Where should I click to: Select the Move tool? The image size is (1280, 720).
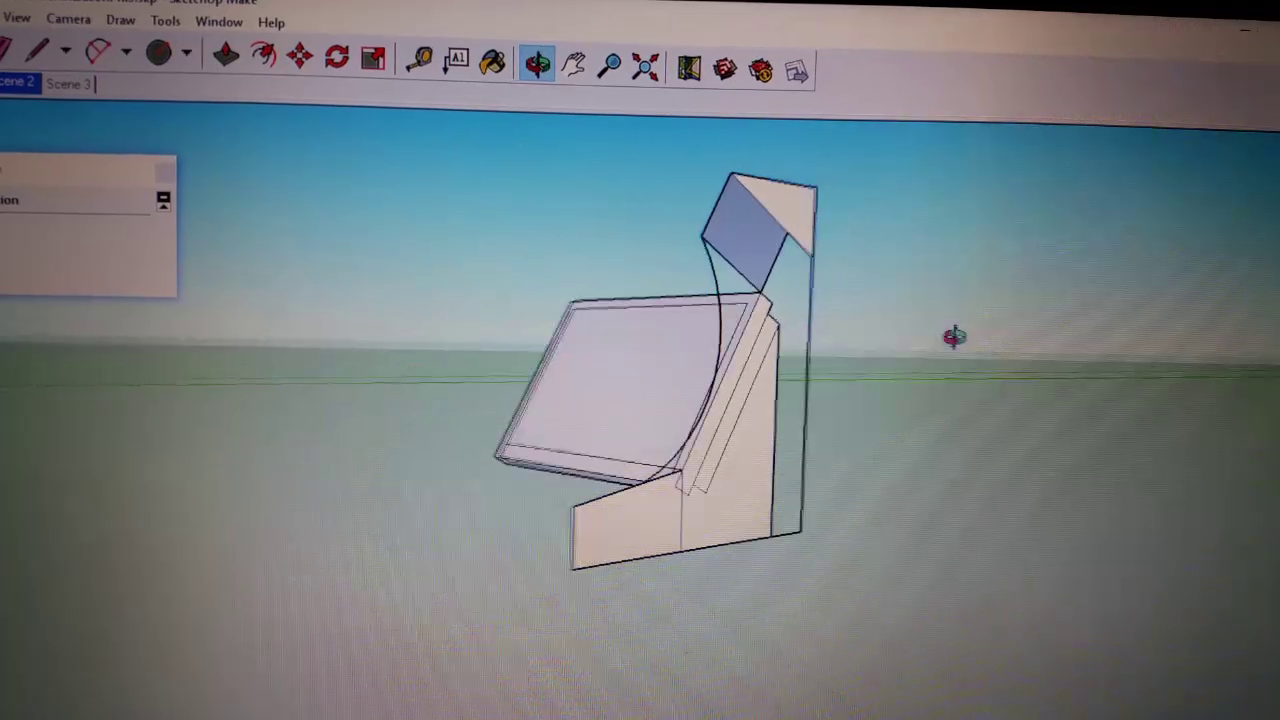pos(300,56)
